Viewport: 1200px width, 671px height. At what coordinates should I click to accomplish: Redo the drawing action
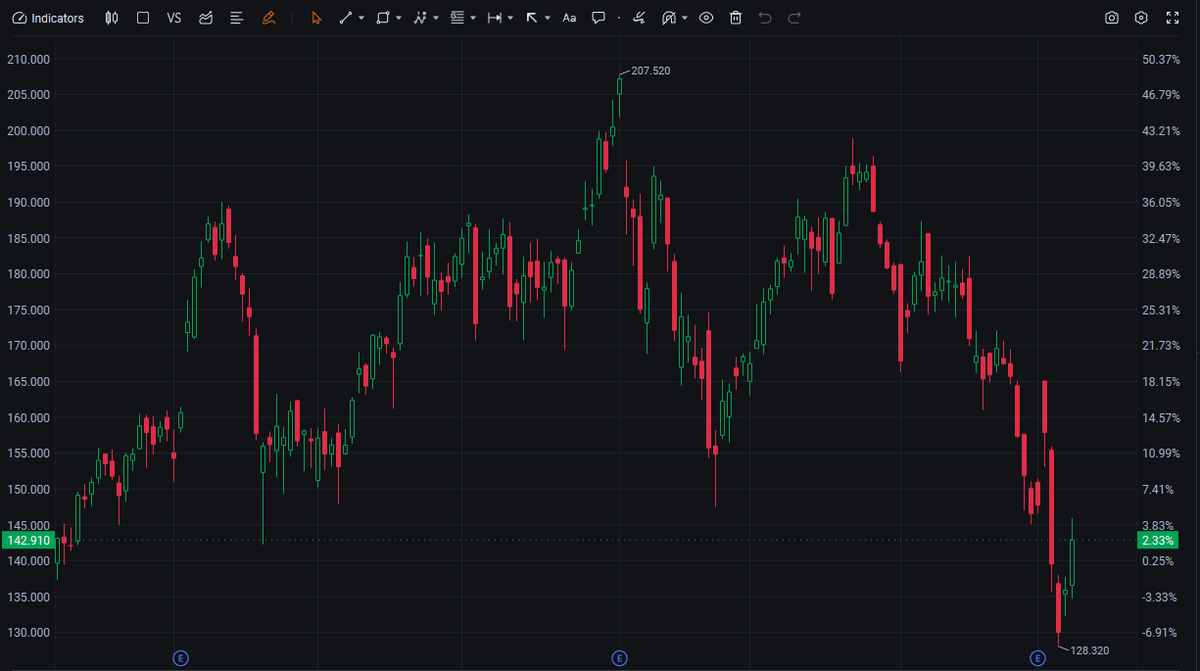(x=794, y=18)
